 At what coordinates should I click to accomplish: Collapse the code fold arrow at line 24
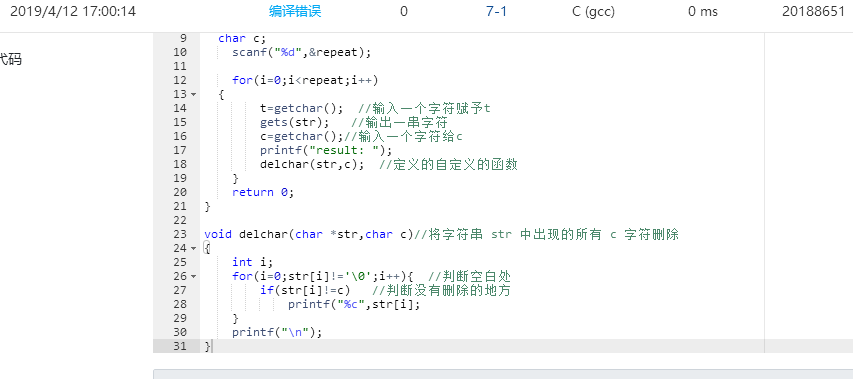tap(194, 248)
